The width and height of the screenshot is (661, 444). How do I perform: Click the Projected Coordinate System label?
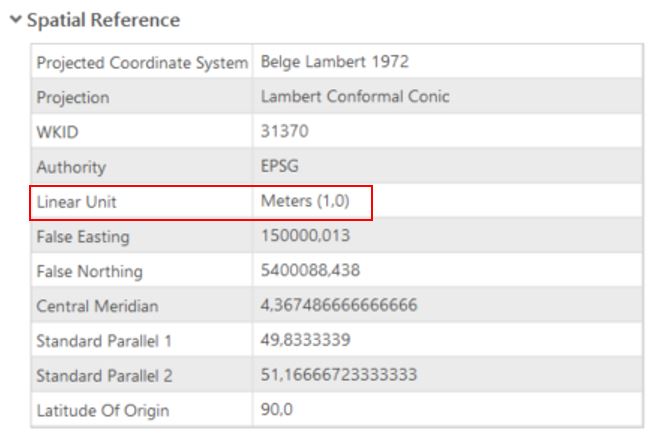(x=140, y=63)
